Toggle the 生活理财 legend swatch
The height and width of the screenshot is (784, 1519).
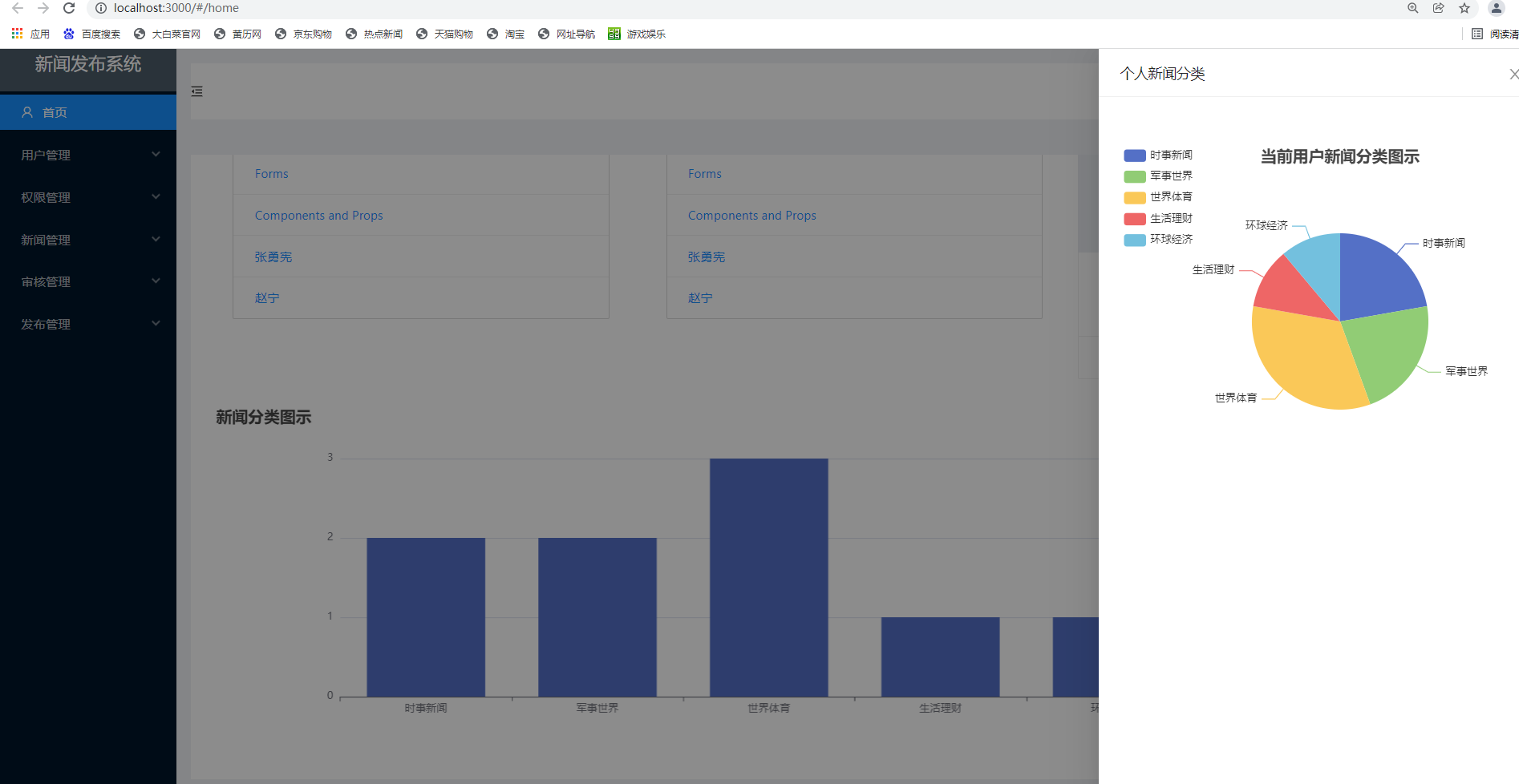pyautogui.click(x=1134, y=219)
